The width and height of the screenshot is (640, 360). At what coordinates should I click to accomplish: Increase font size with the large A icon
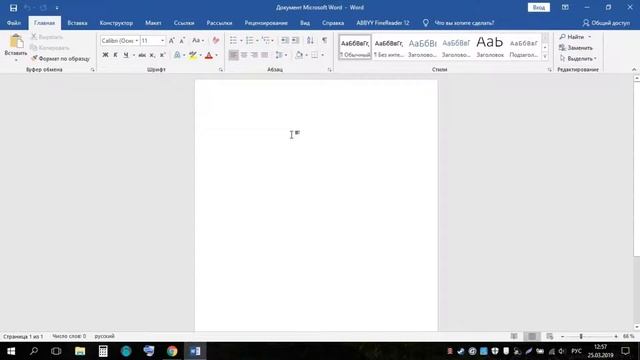(x=171, y=40)
